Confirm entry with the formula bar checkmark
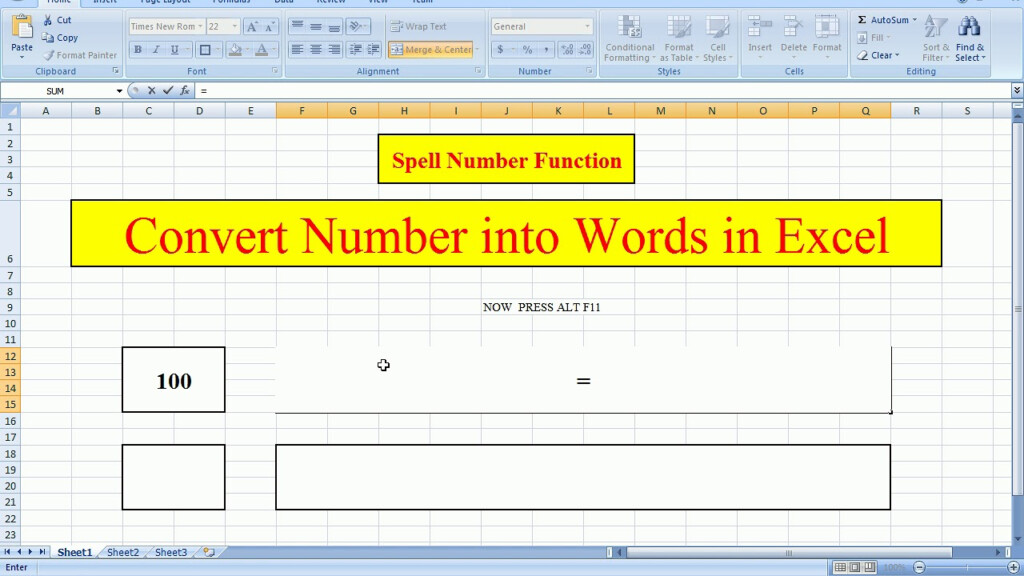 [x=168, y=91]
